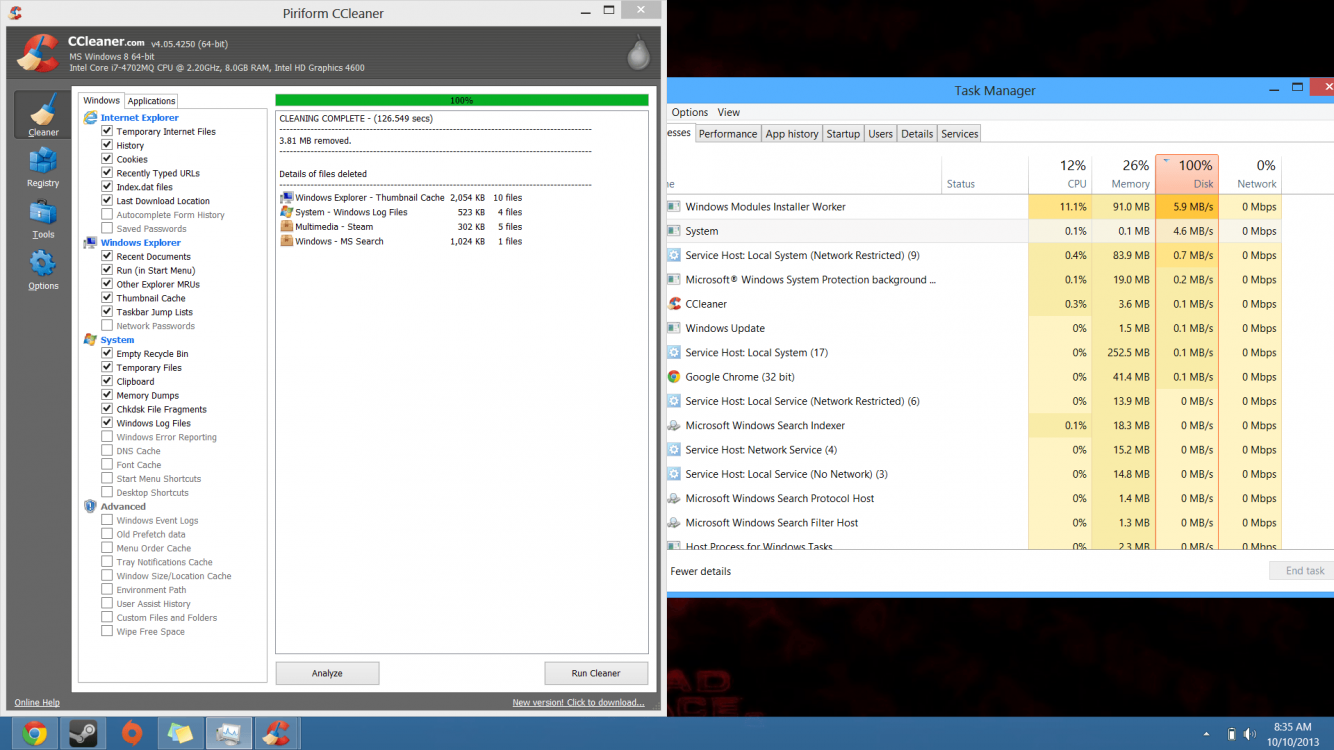
Task: Switch to the Applications tab in CCleaner
Action: pyautogui.click(x=152, y=101)
